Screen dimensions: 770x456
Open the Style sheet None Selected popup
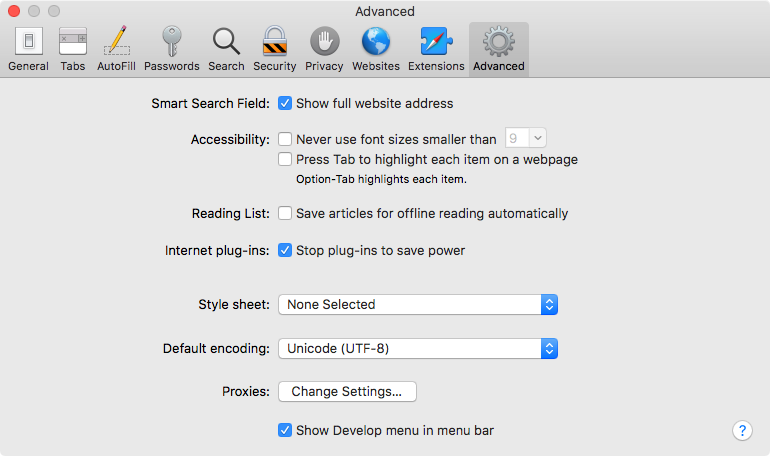[418, 304]
